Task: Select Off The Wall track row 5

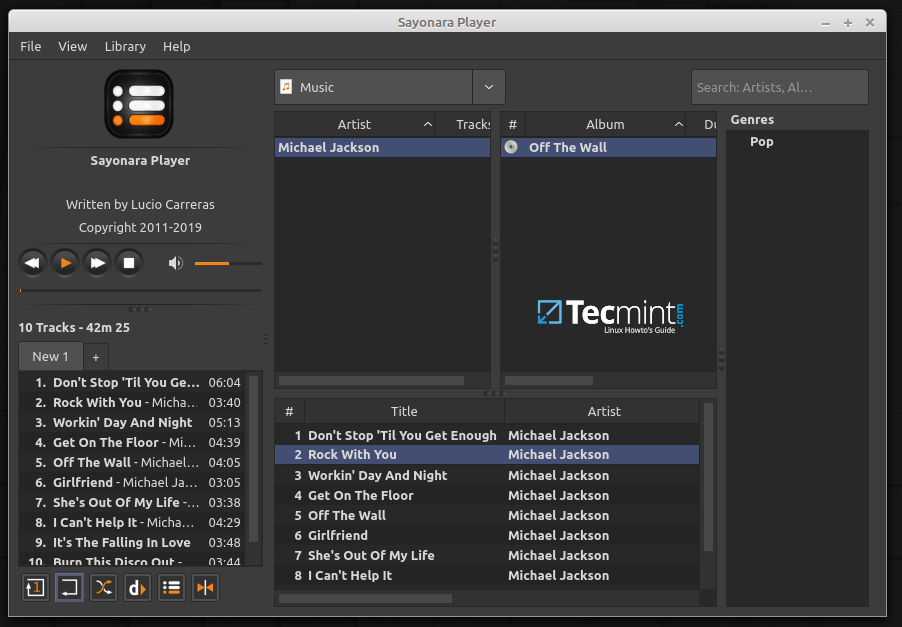Action: click(487, 515)
